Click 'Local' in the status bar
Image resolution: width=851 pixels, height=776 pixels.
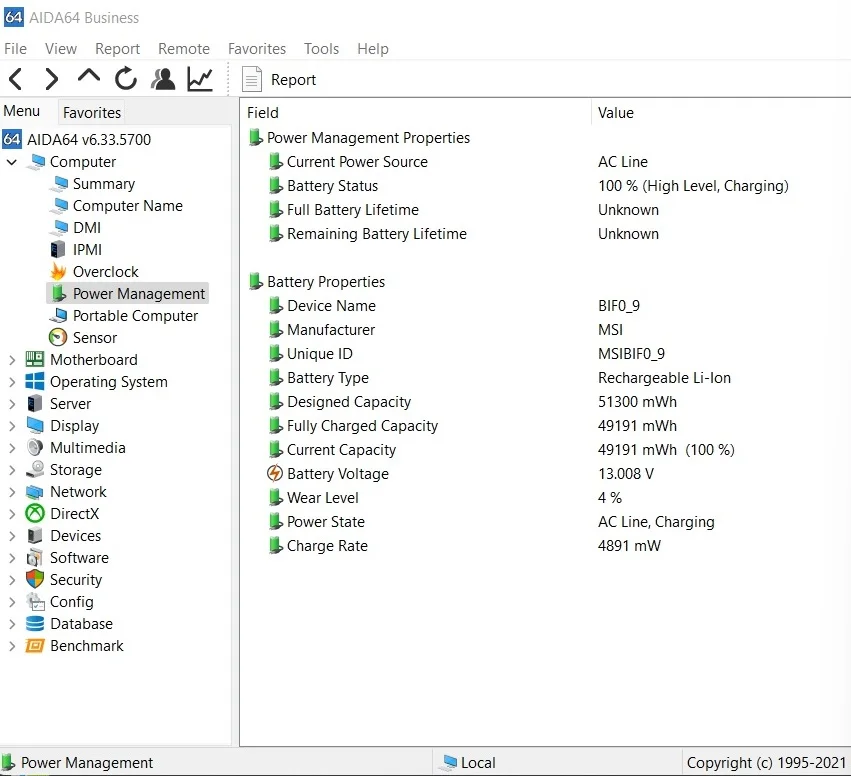pyautogui.click(x=478, y=763)
